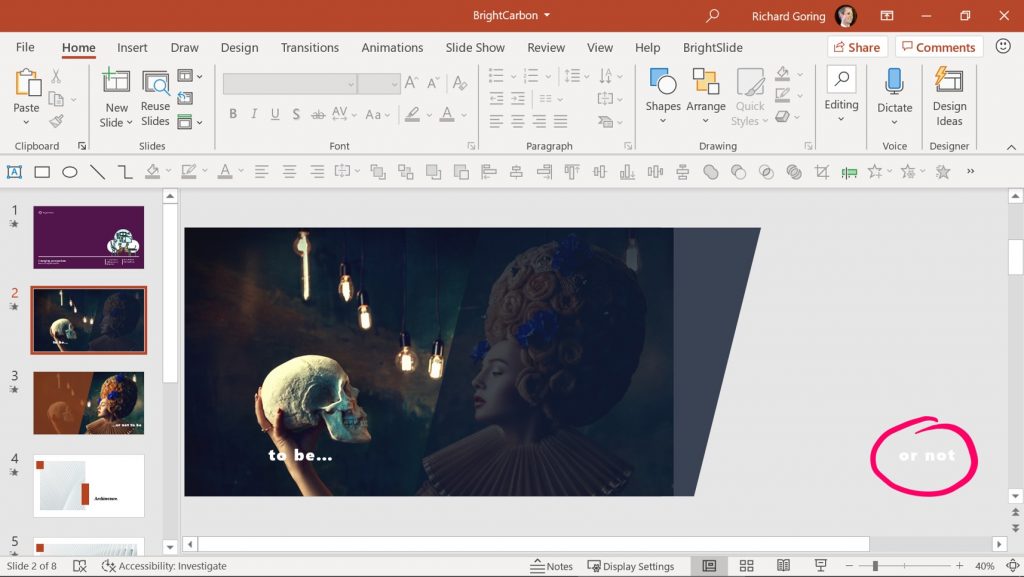1024x577 pixels.
Task: Open Font dialog launcher
Action: tap(471, 146)
